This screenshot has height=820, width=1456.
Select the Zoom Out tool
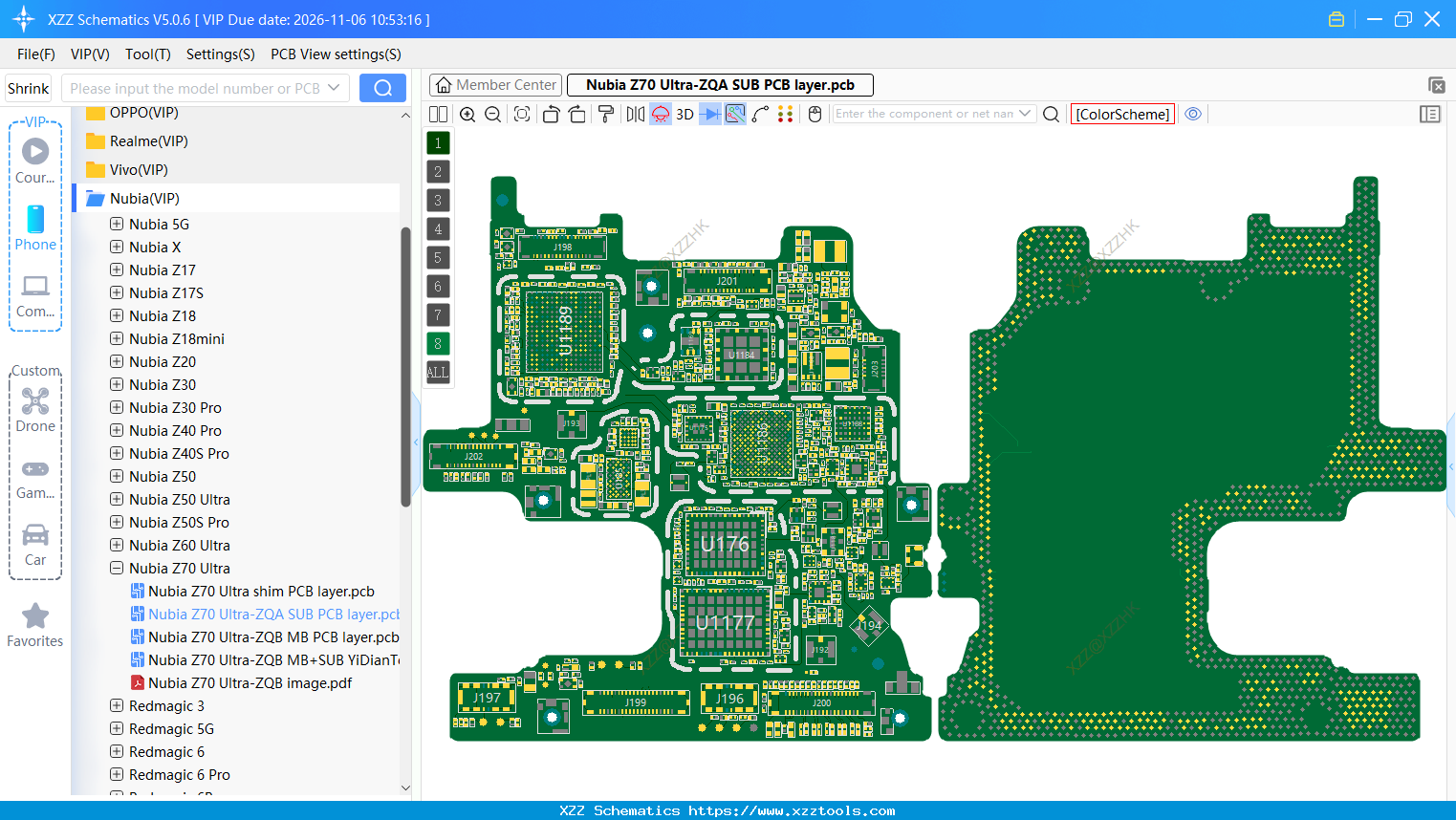point(491,114)
